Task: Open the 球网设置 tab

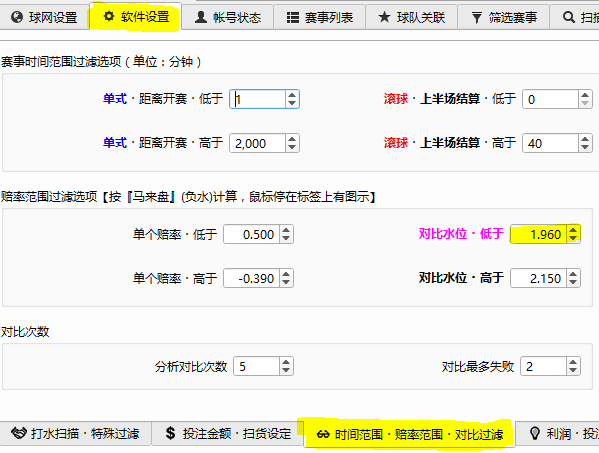Action: 44,18
